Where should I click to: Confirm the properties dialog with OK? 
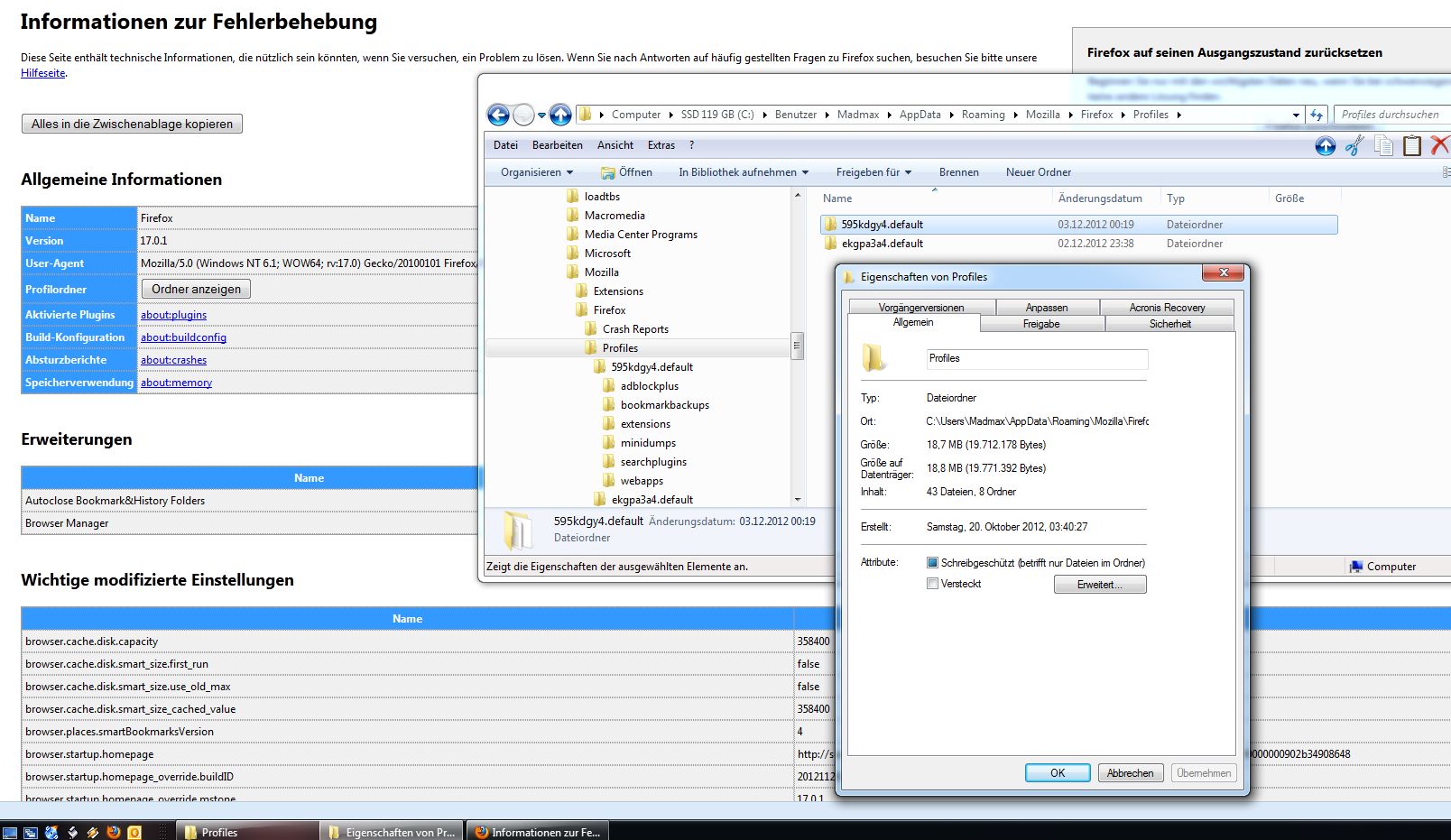coord(1058,773)
